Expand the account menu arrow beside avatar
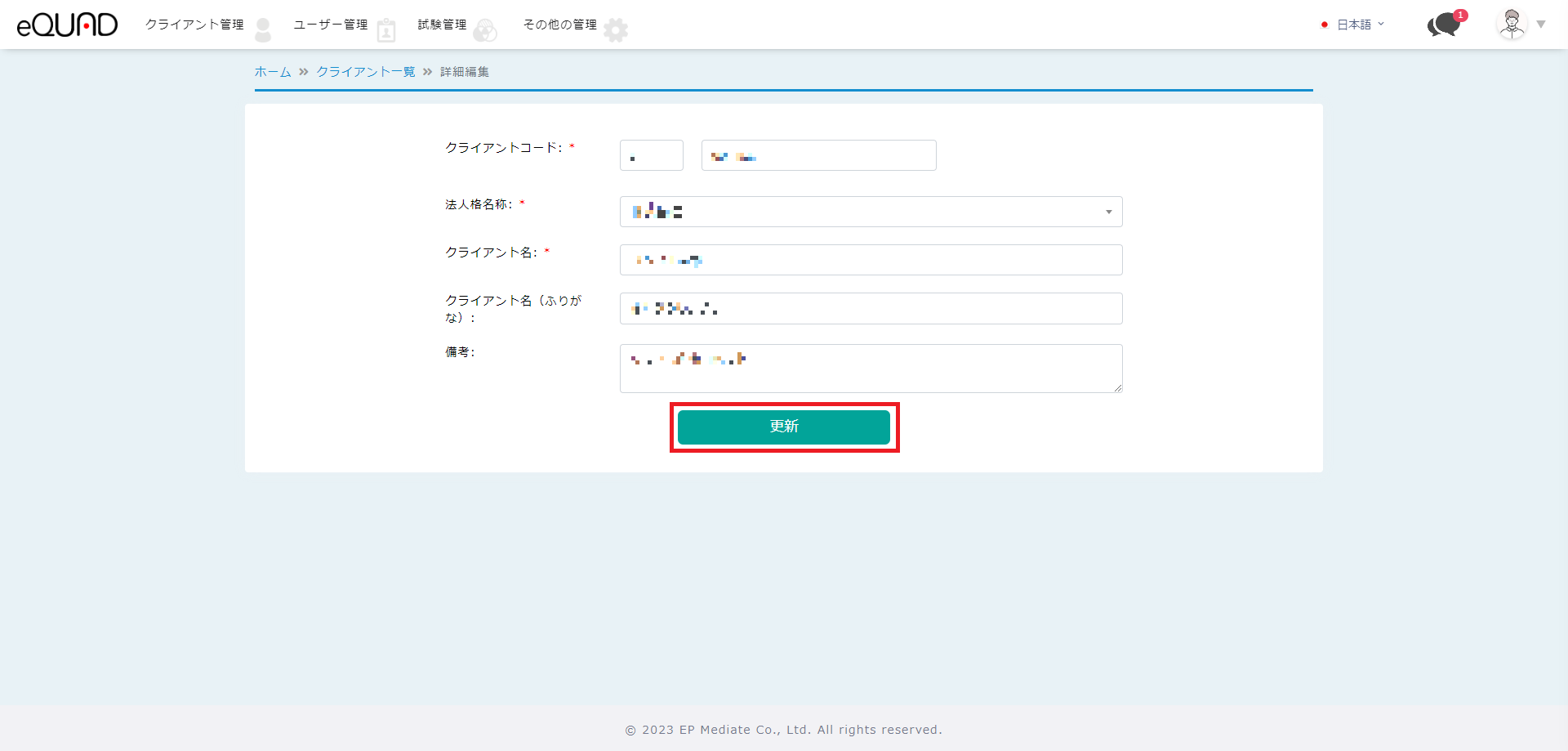This screenshot has height=751, width=1568. click(1541, 25)
